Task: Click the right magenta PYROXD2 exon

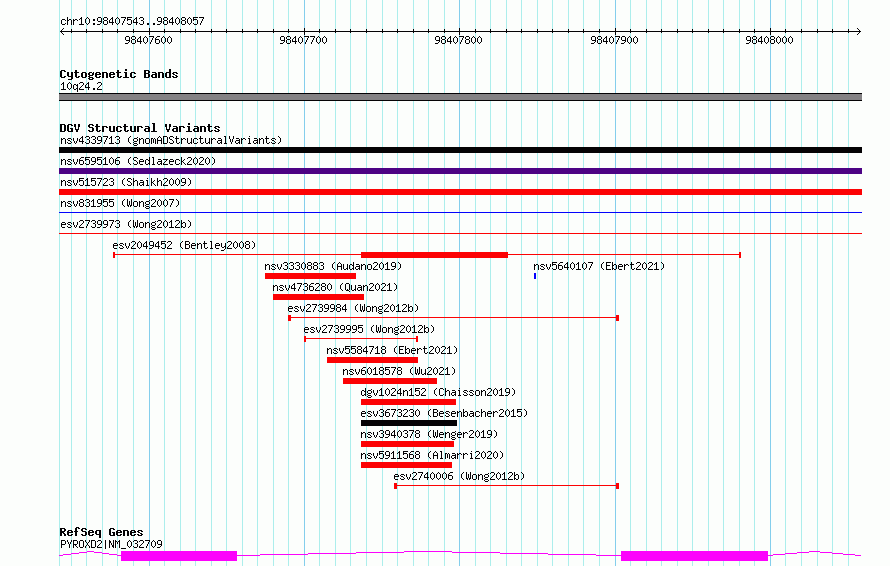Action: point(694,556)
